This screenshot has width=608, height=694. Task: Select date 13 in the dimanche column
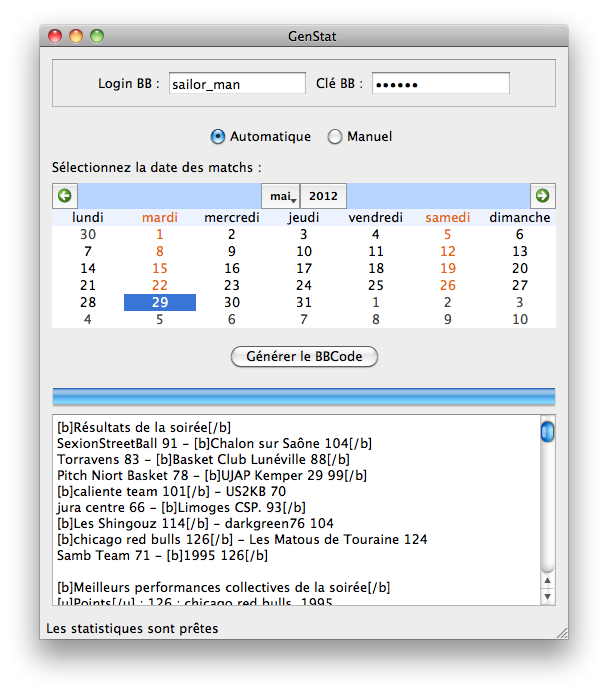520,251
